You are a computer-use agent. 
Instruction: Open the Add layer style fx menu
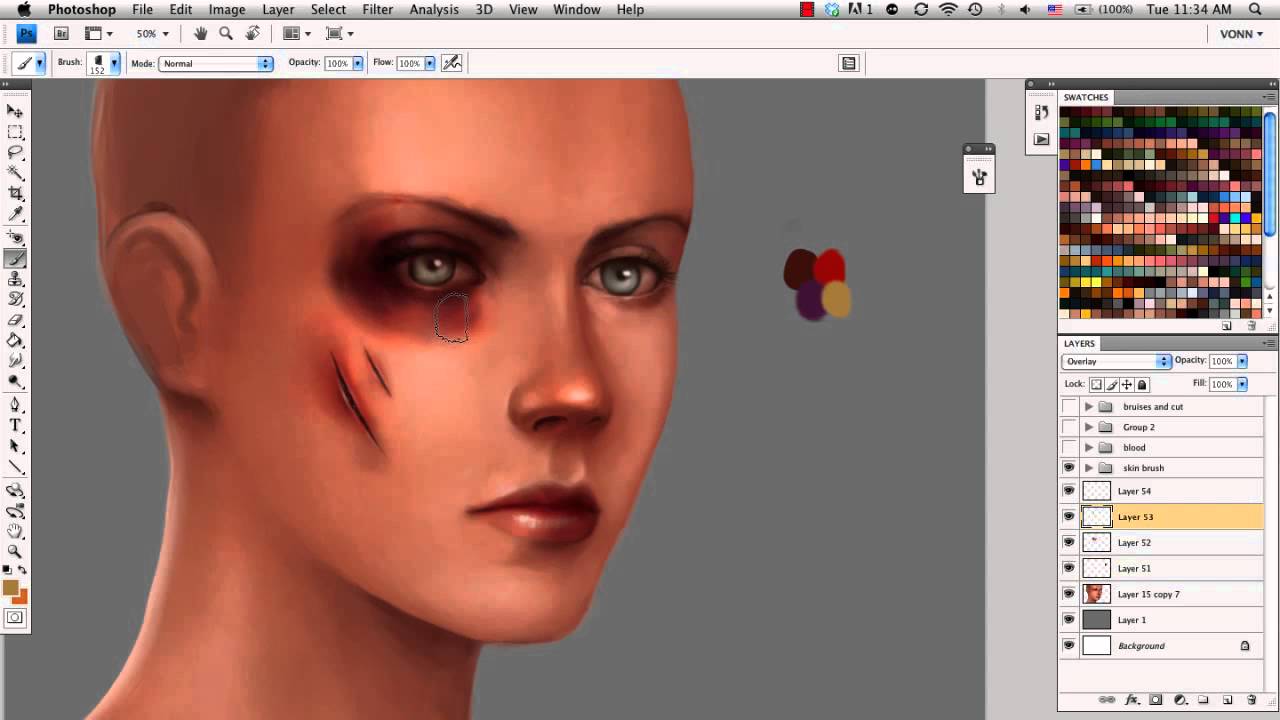pos(1132,699)
